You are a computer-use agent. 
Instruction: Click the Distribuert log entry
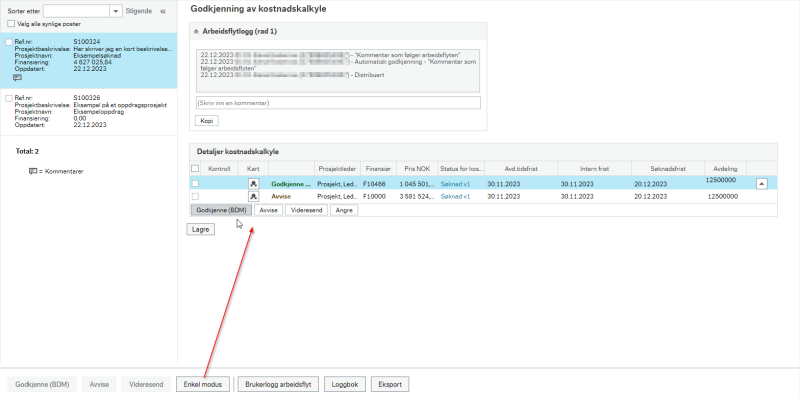[292, 75]
